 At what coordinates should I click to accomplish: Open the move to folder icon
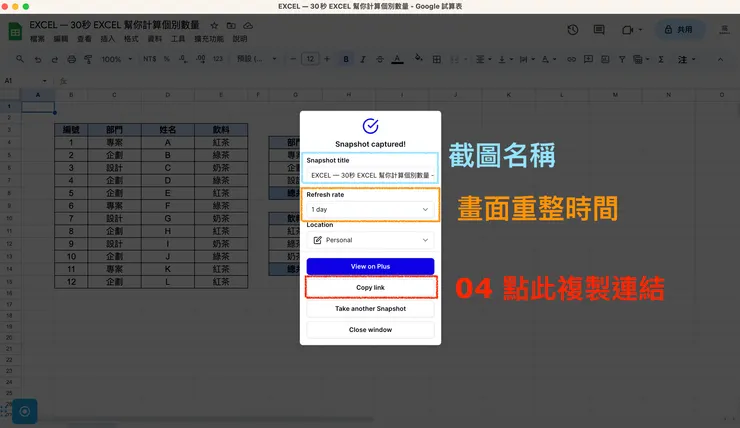click(x=231, y=25)
